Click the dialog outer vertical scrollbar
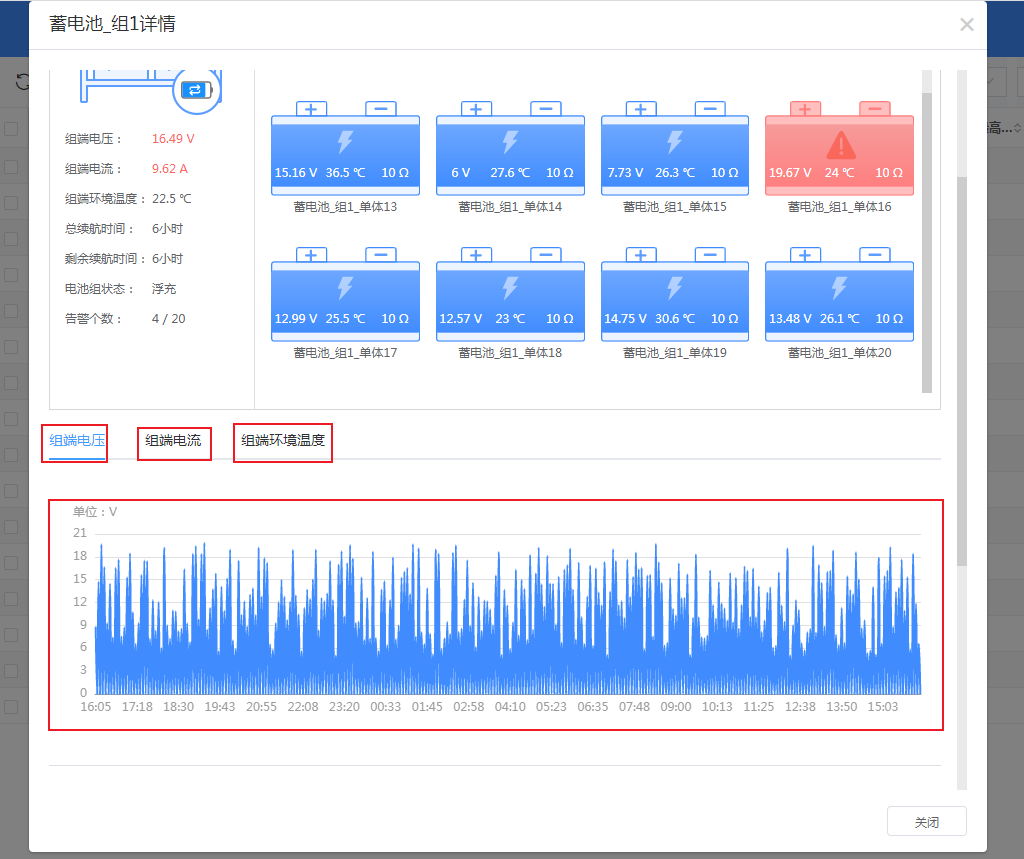1024x859 pixels. tap(961, 370)
